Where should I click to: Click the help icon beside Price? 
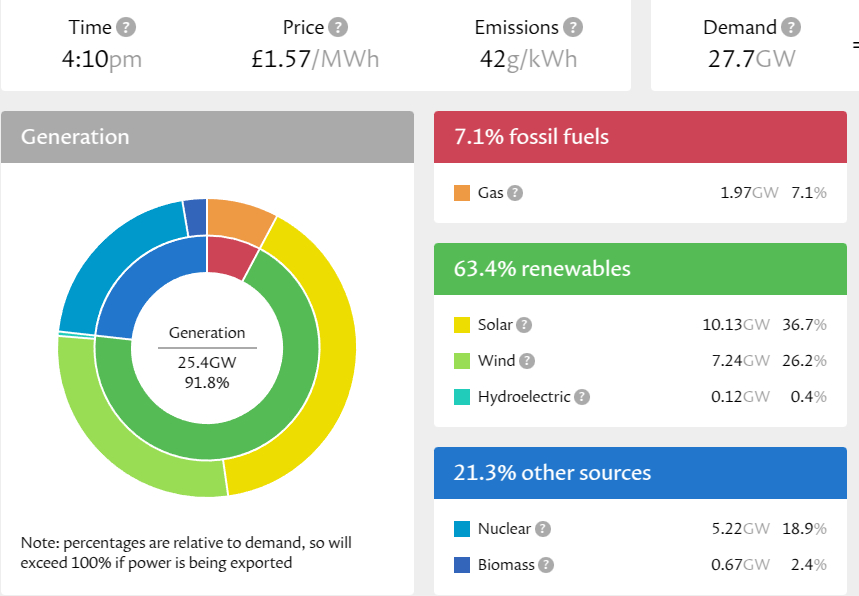point(339,28)
